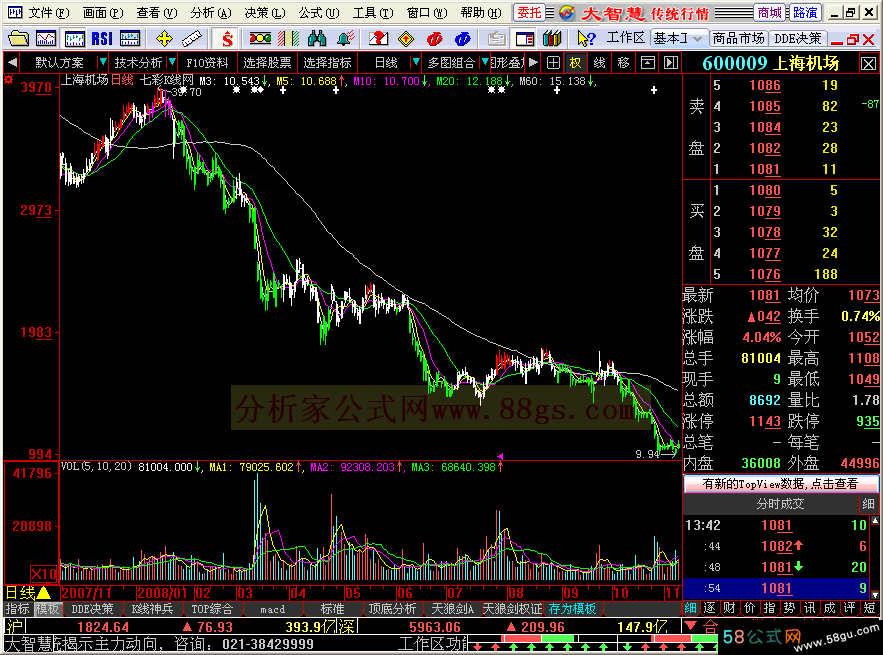
Task: Select the 顶底分析 template tab
Action: tap(392, 609)
